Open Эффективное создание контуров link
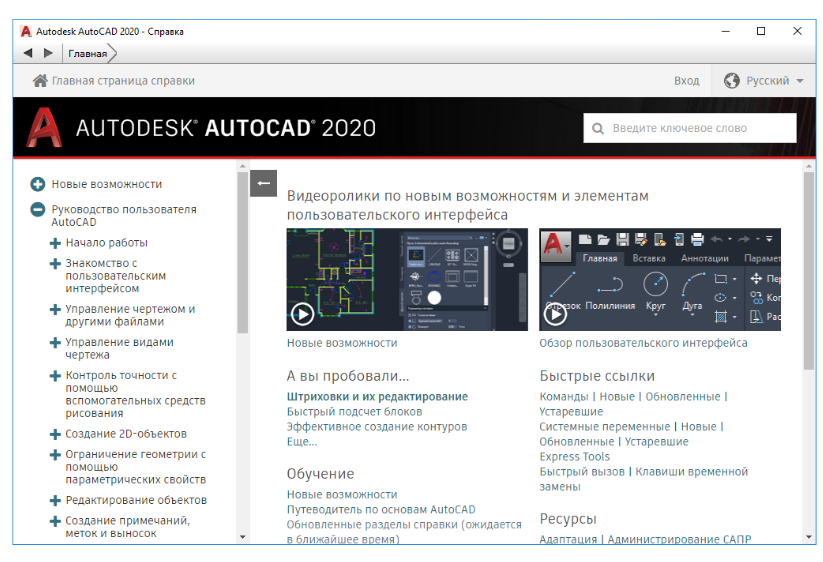 (x=377, y=427)
